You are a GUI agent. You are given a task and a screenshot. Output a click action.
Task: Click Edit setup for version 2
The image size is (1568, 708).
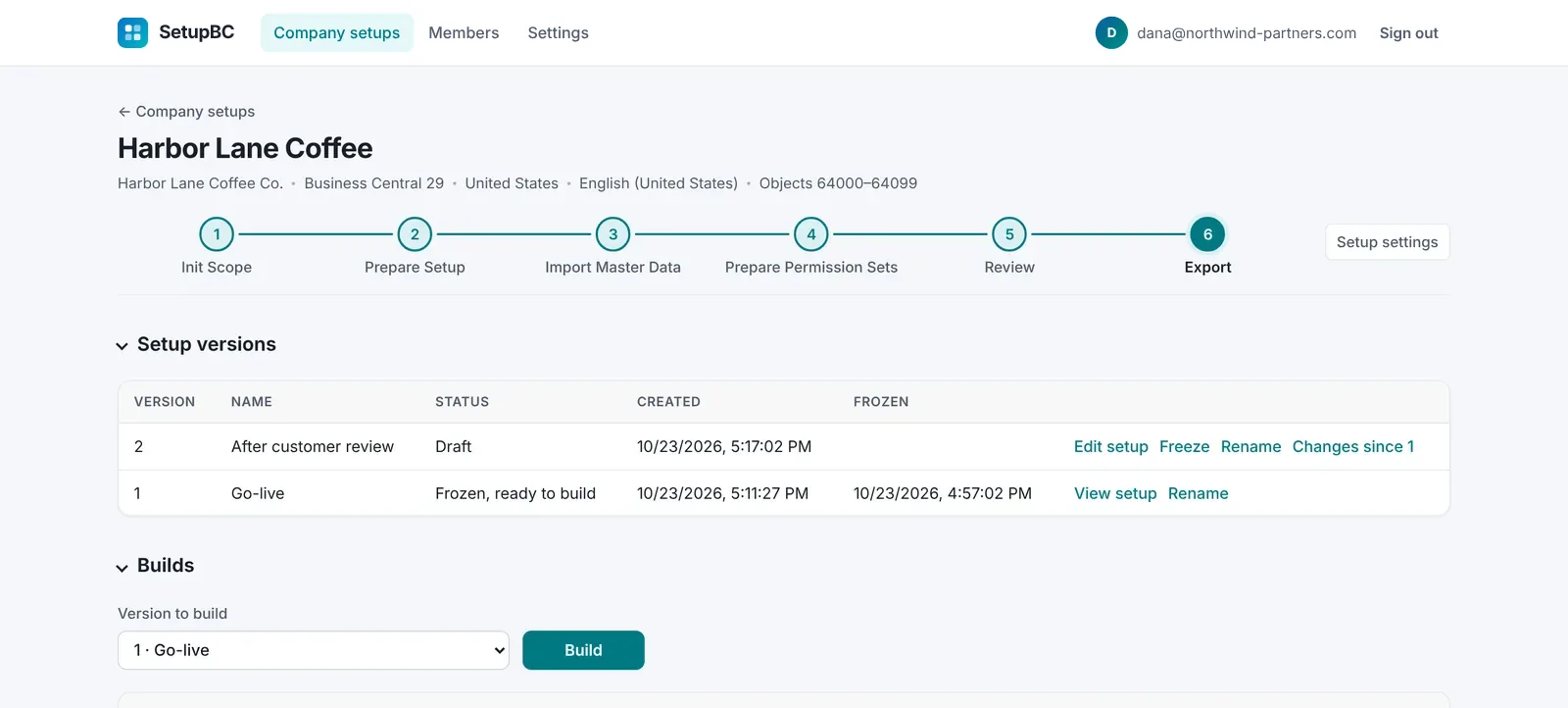1111,446
